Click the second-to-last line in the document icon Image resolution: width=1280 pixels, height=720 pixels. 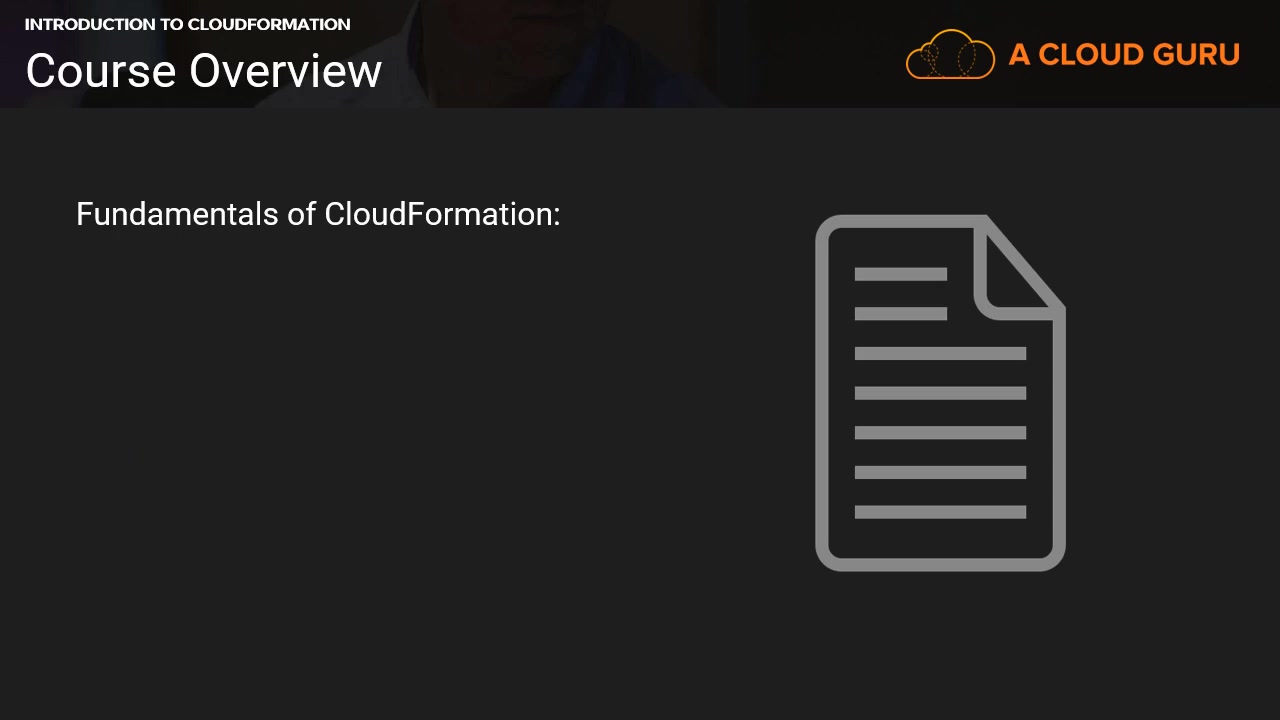(940, 472)
